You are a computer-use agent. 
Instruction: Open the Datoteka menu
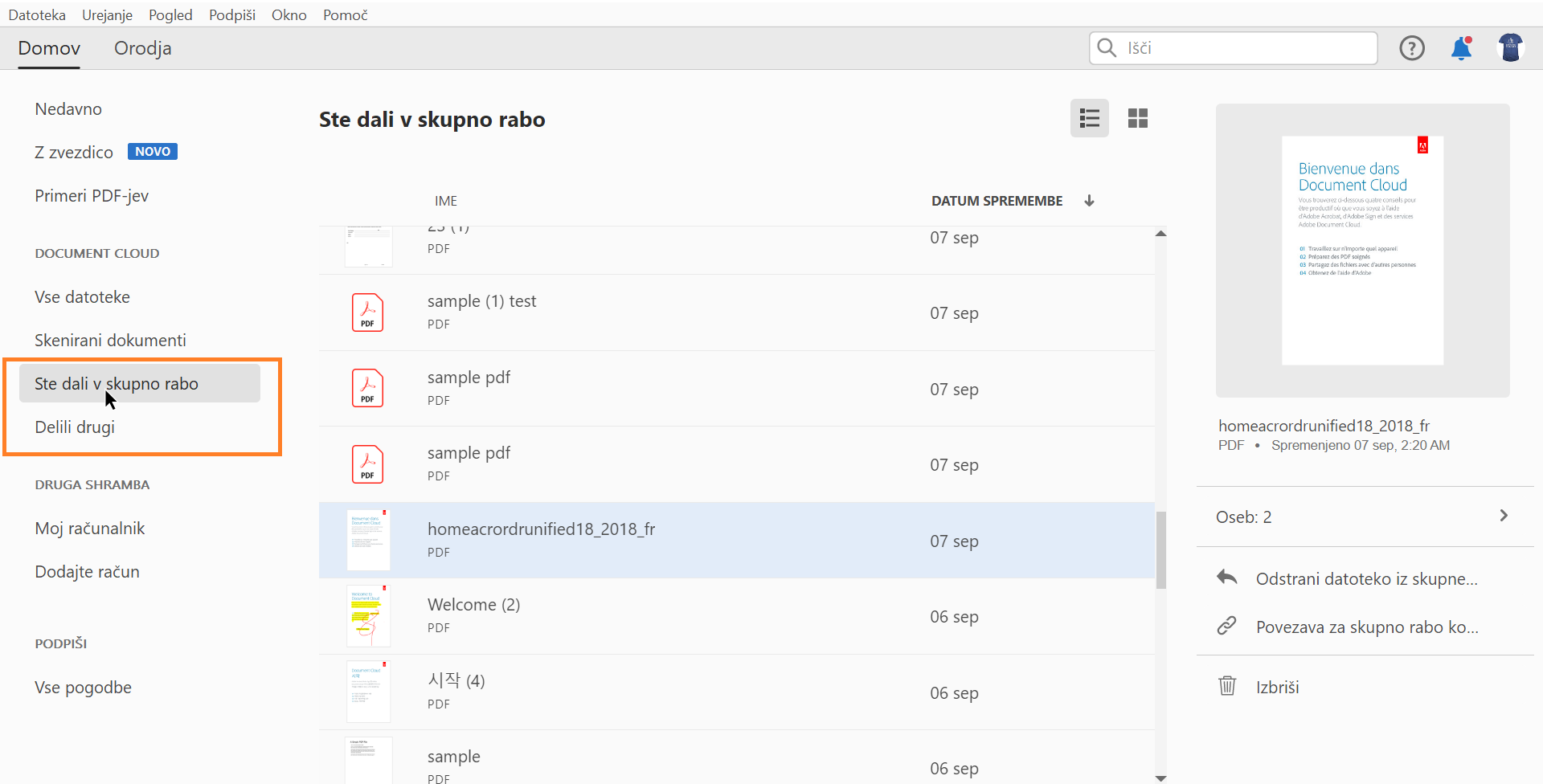[37, 14]
